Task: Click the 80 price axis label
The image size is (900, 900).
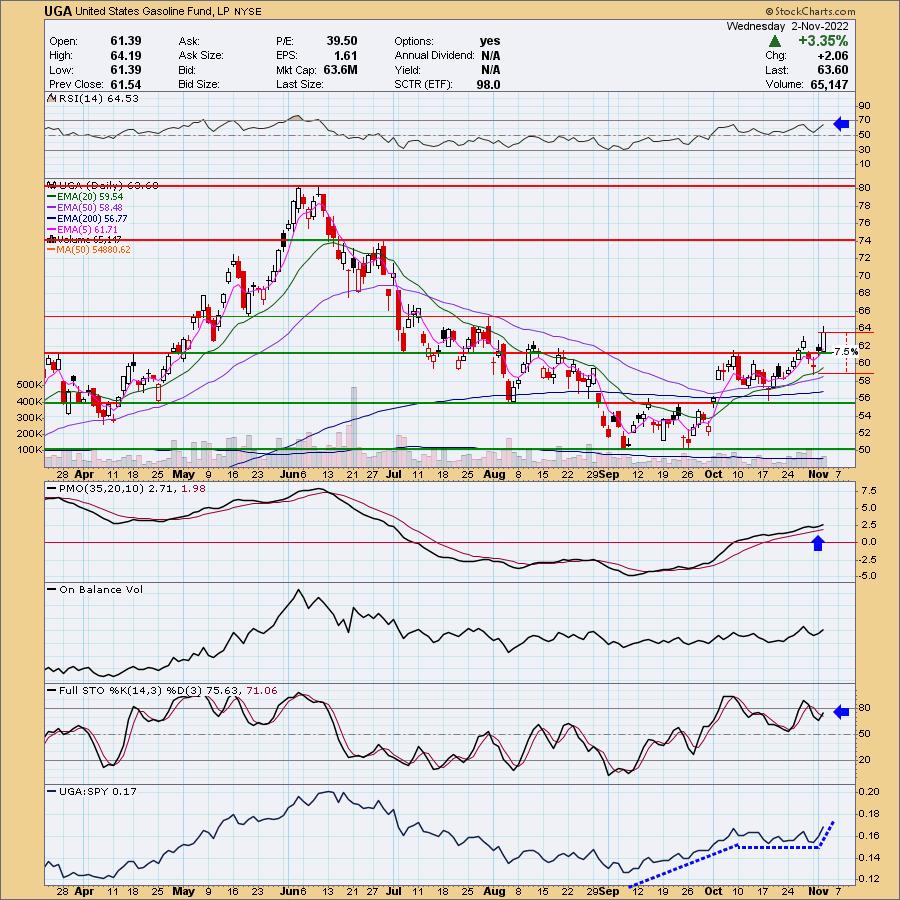Action: pos(864,188)
